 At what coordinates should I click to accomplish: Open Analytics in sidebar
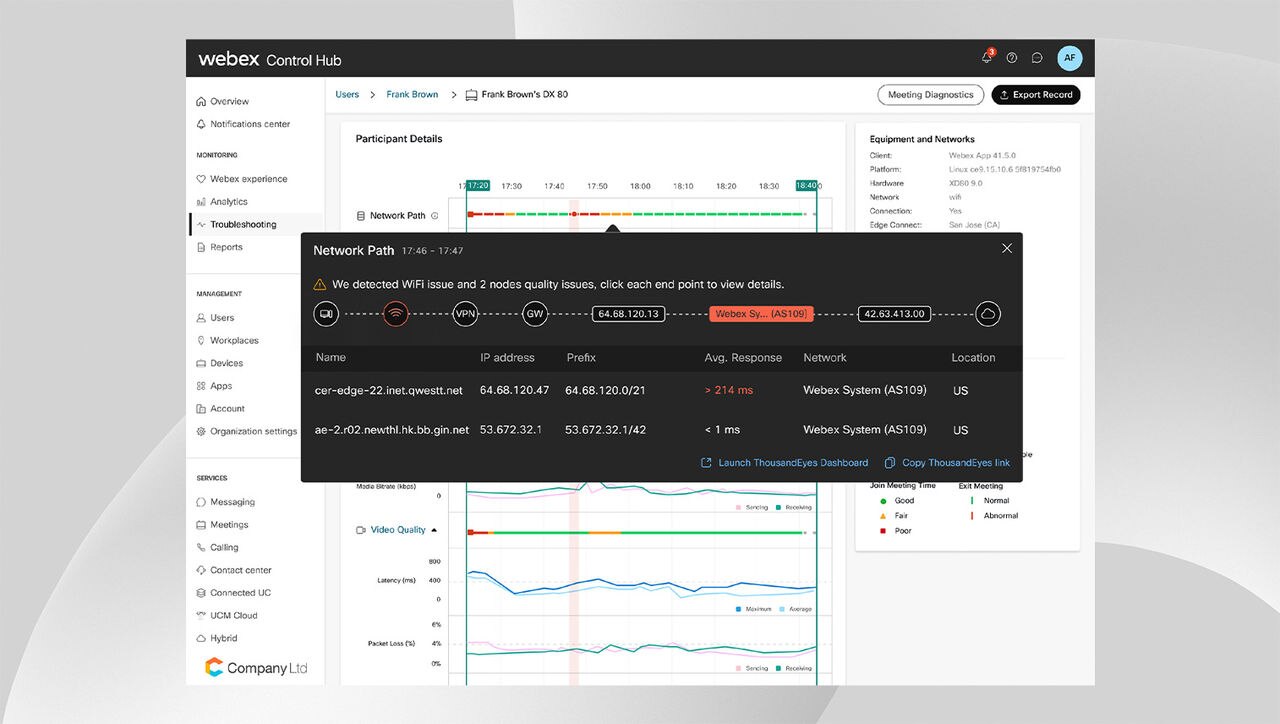pos(222,202)
